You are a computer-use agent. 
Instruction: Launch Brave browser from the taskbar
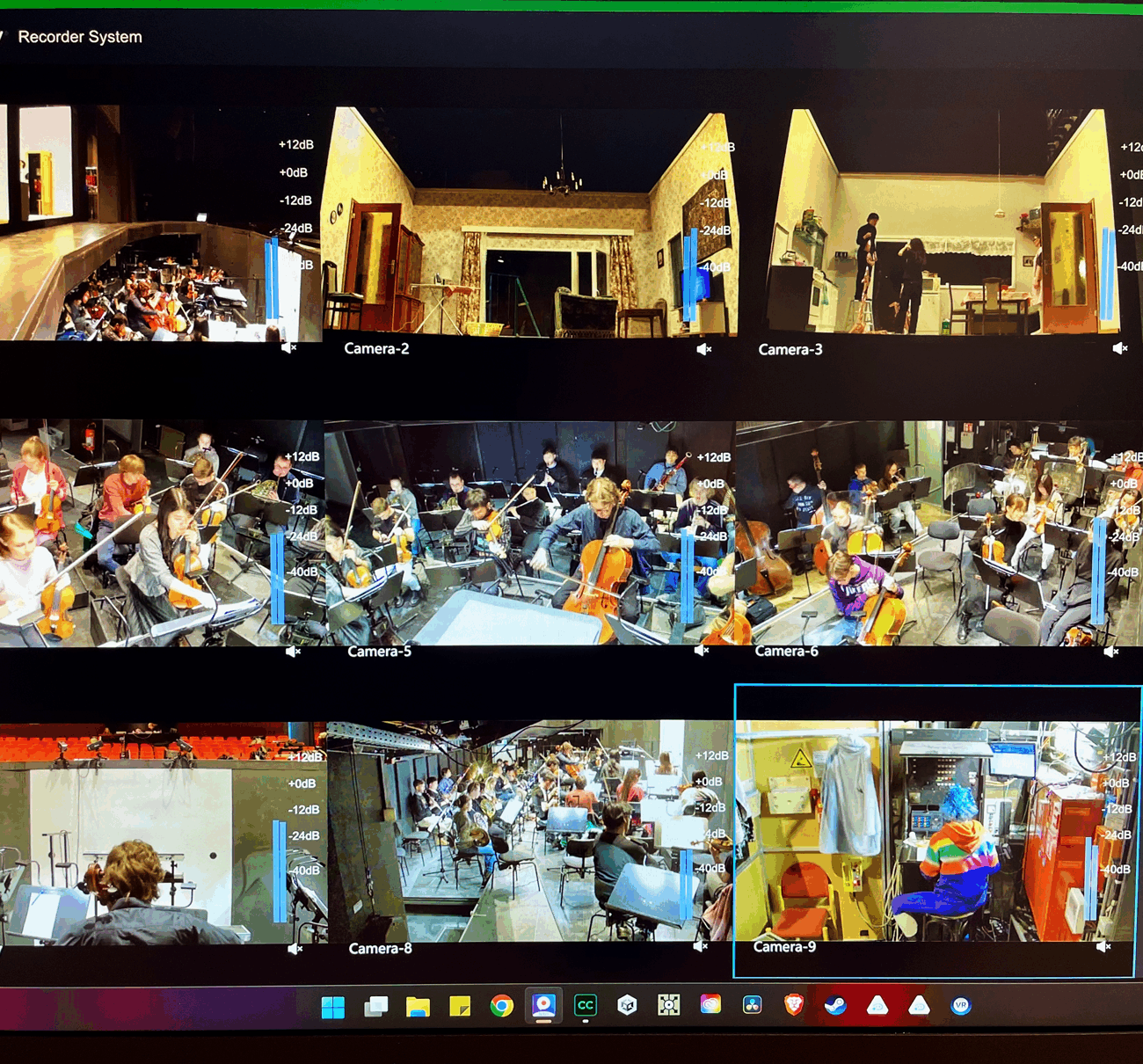pyautogui.click(x=794, y=1004)
